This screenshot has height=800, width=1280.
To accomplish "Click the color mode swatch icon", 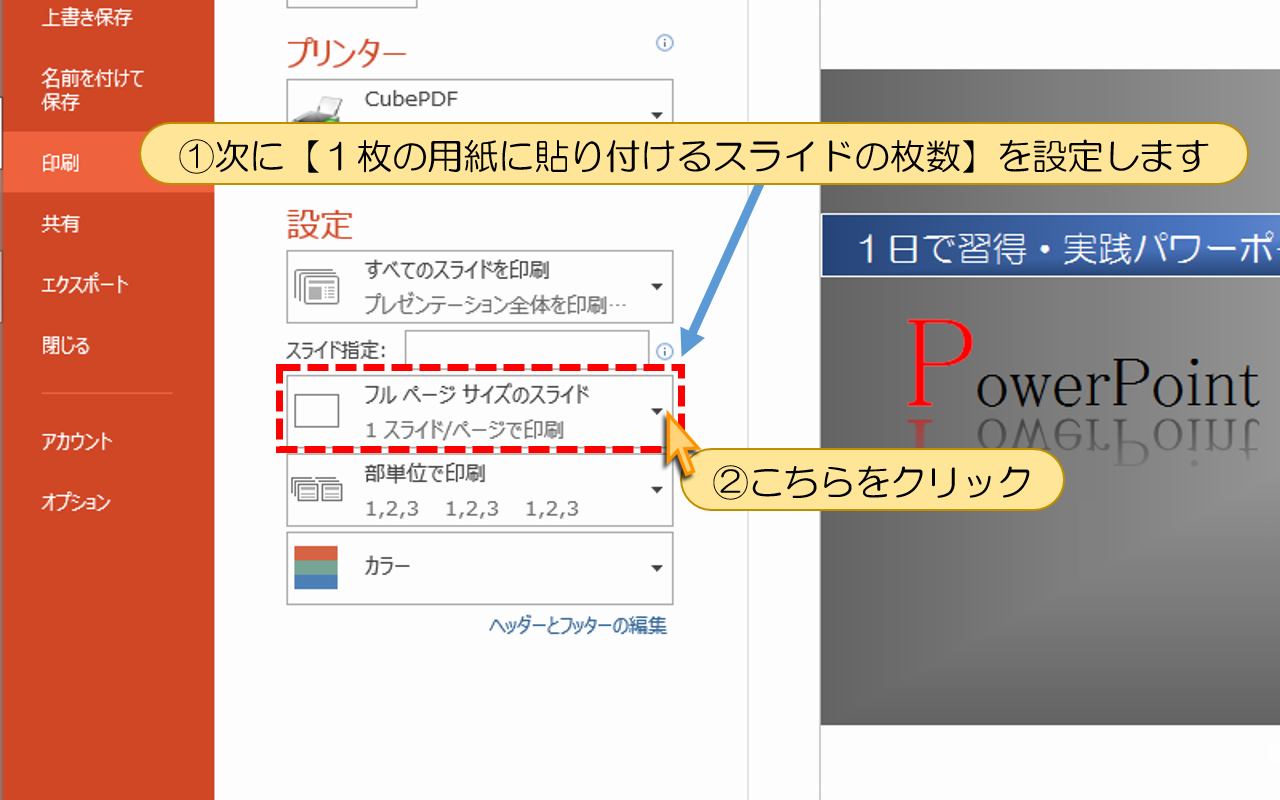I will coord(316,567).
